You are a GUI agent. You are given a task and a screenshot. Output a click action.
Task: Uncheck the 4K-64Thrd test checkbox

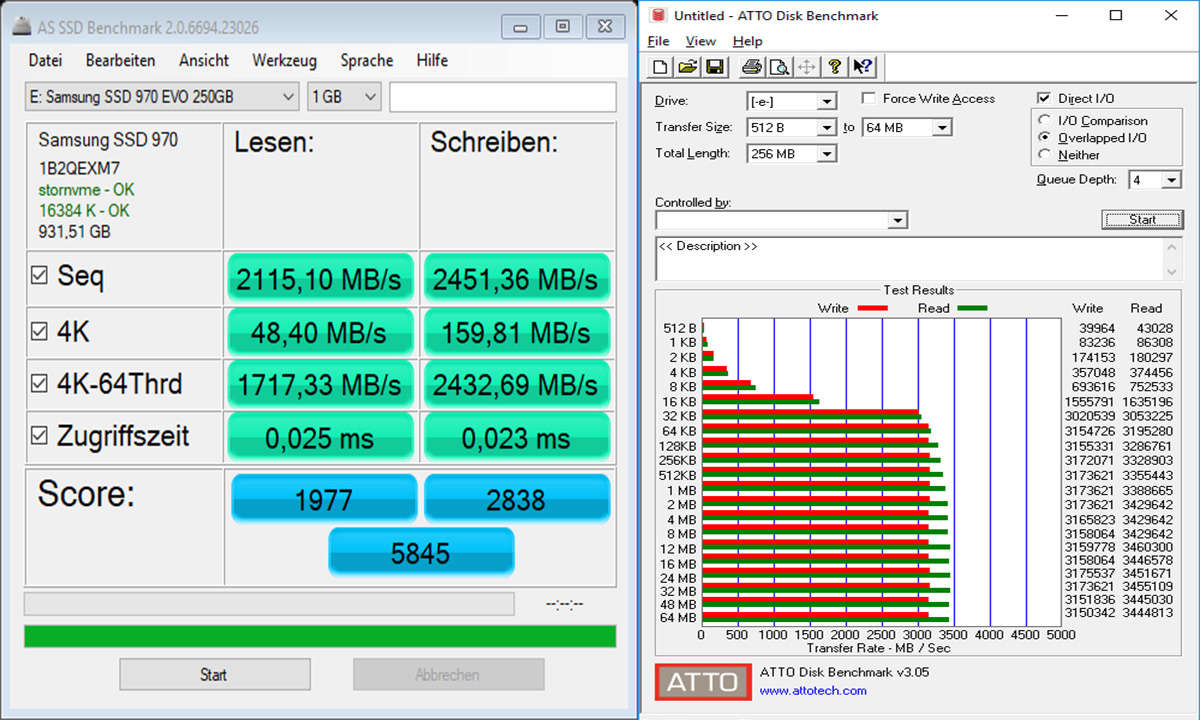39,383
